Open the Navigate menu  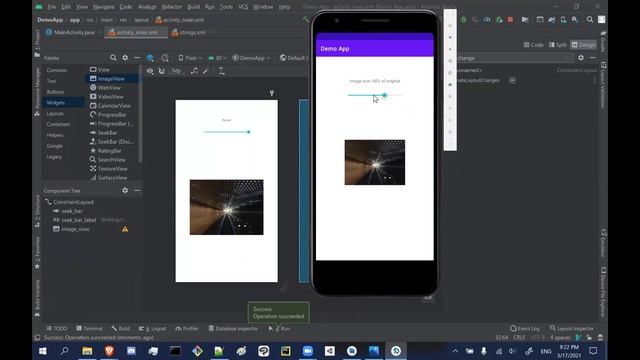(103, 7)
